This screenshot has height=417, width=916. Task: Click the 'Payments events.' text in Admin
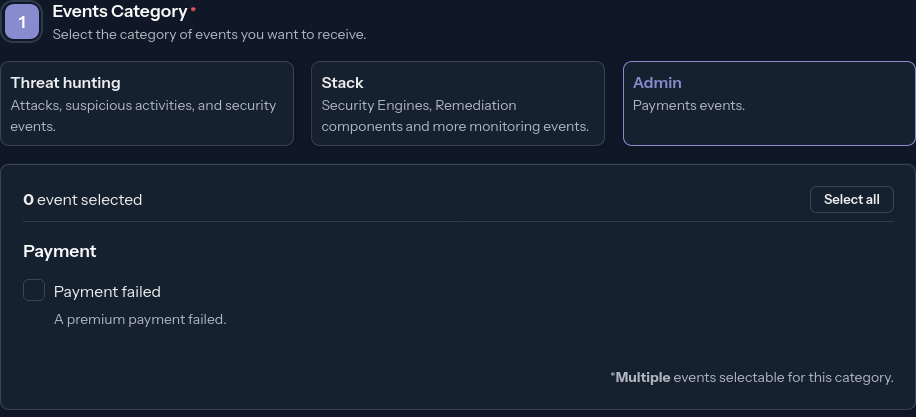point(689,105)
